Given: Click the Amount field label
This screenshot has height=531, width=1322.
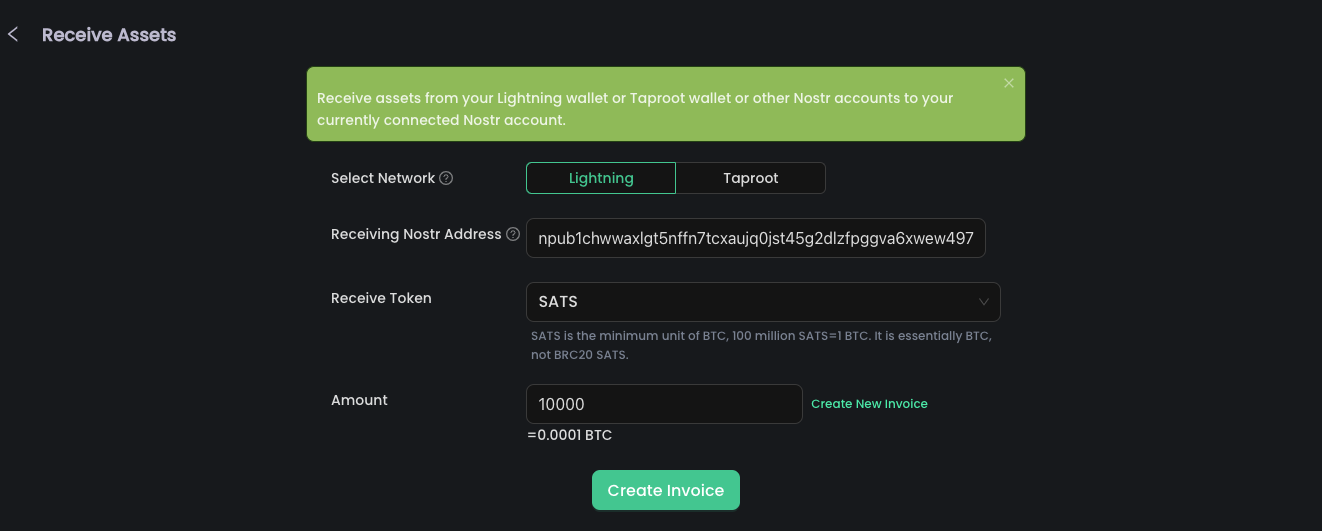Looking at the screenshot, I should 359,400.
